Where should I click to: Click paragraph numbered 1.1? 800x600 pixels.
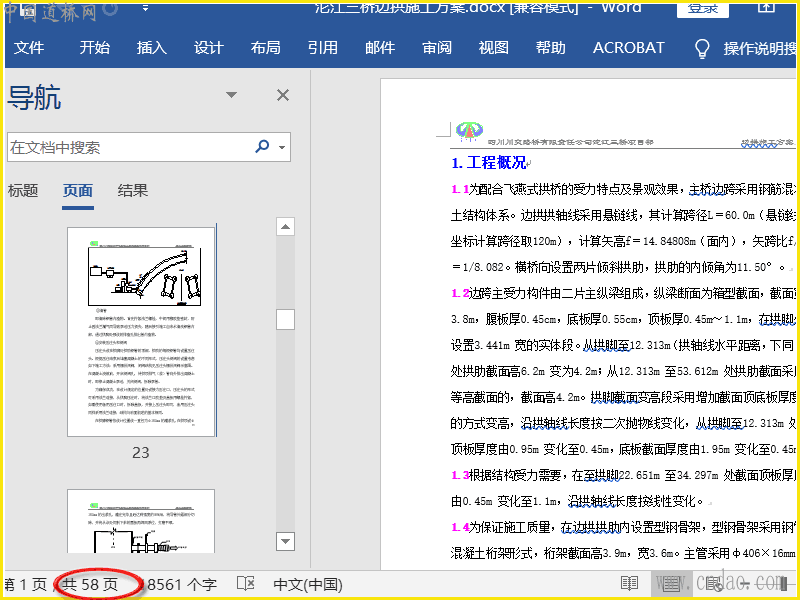pyautogui.click(x=623, y=228)
